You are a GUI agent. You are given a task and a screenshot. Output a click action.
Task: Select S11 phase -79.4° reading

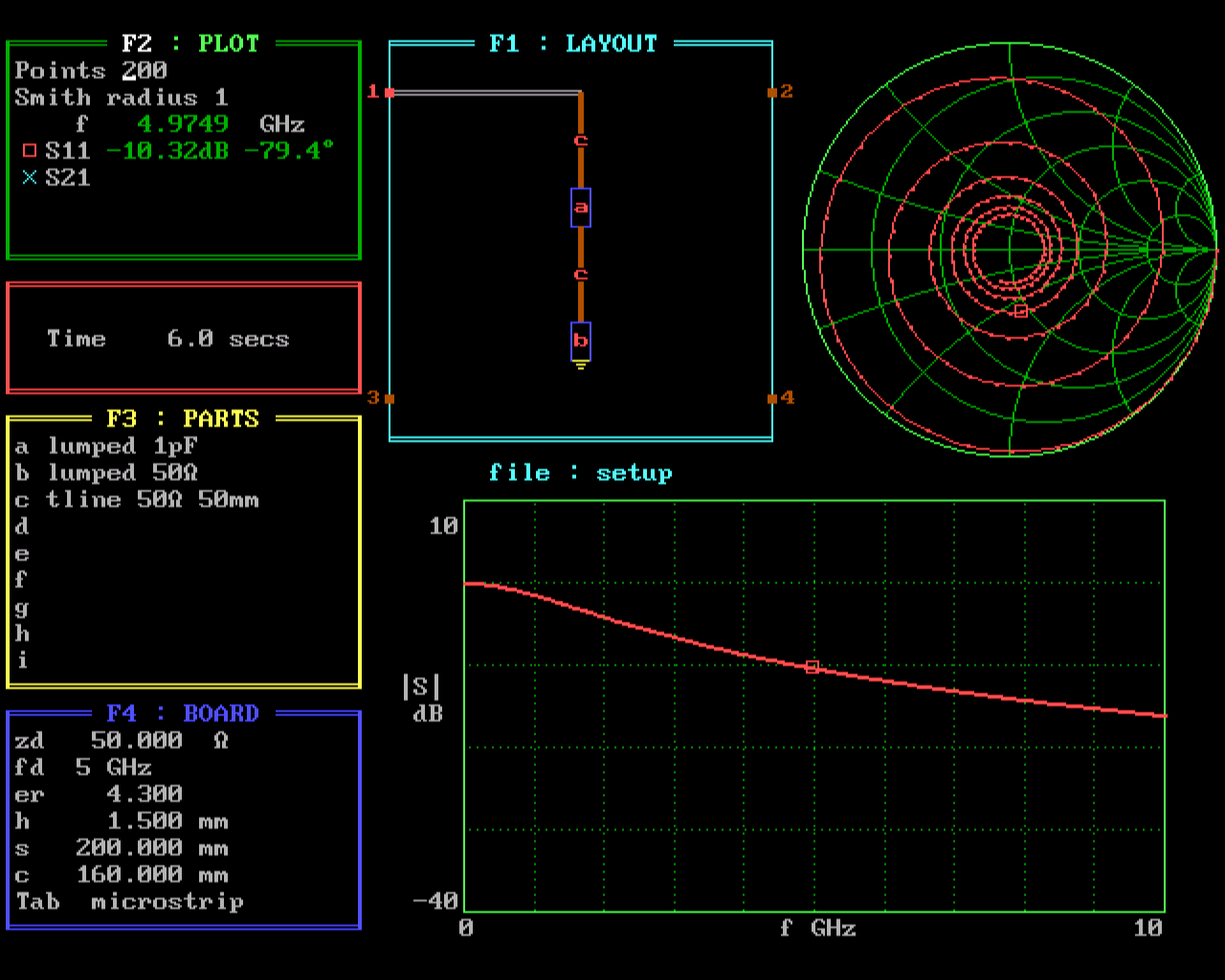pos(290,151)
